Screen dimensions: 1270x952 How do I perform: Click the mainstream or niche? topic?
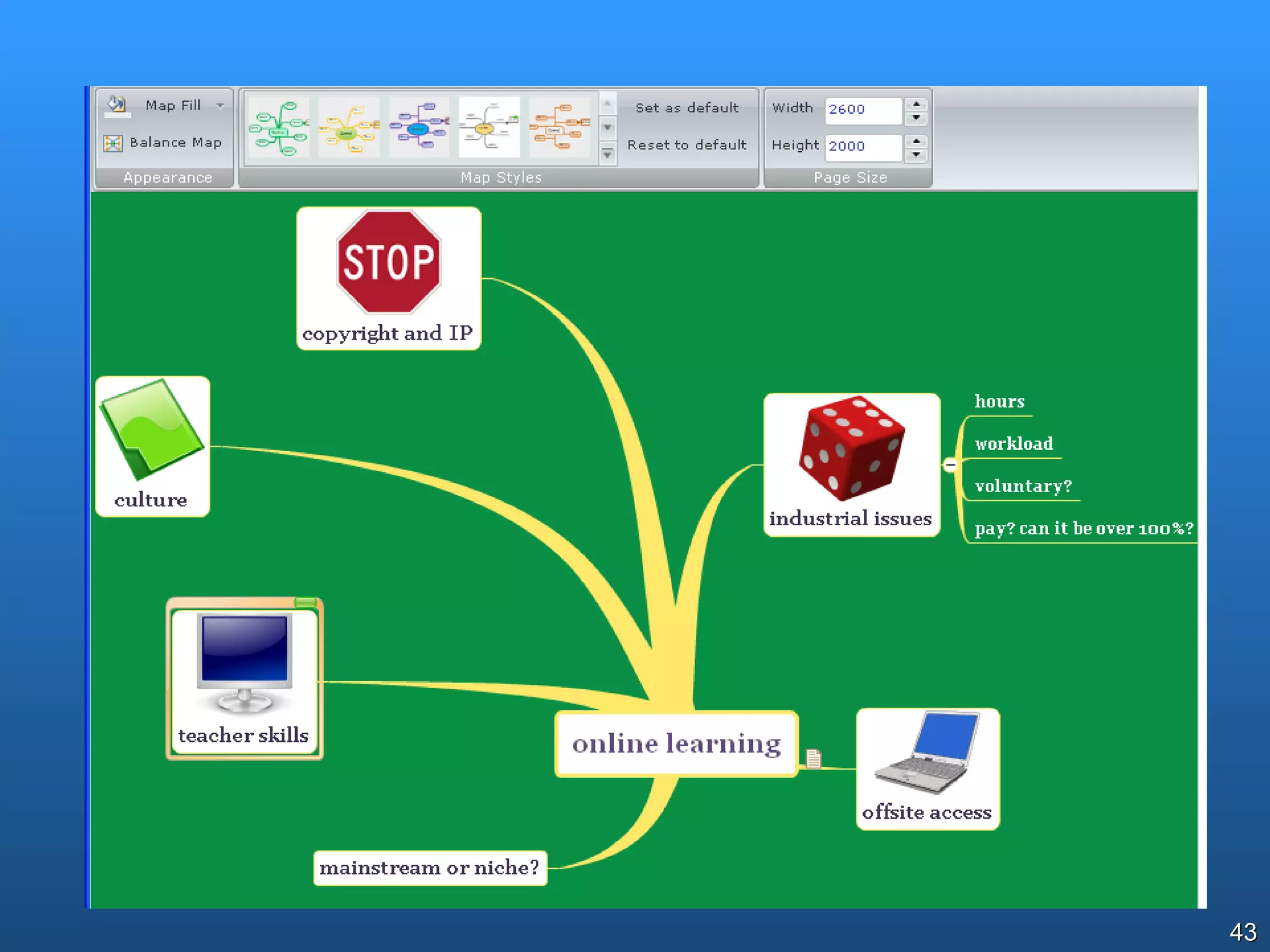pyautogui.click(x=430, y=868)
